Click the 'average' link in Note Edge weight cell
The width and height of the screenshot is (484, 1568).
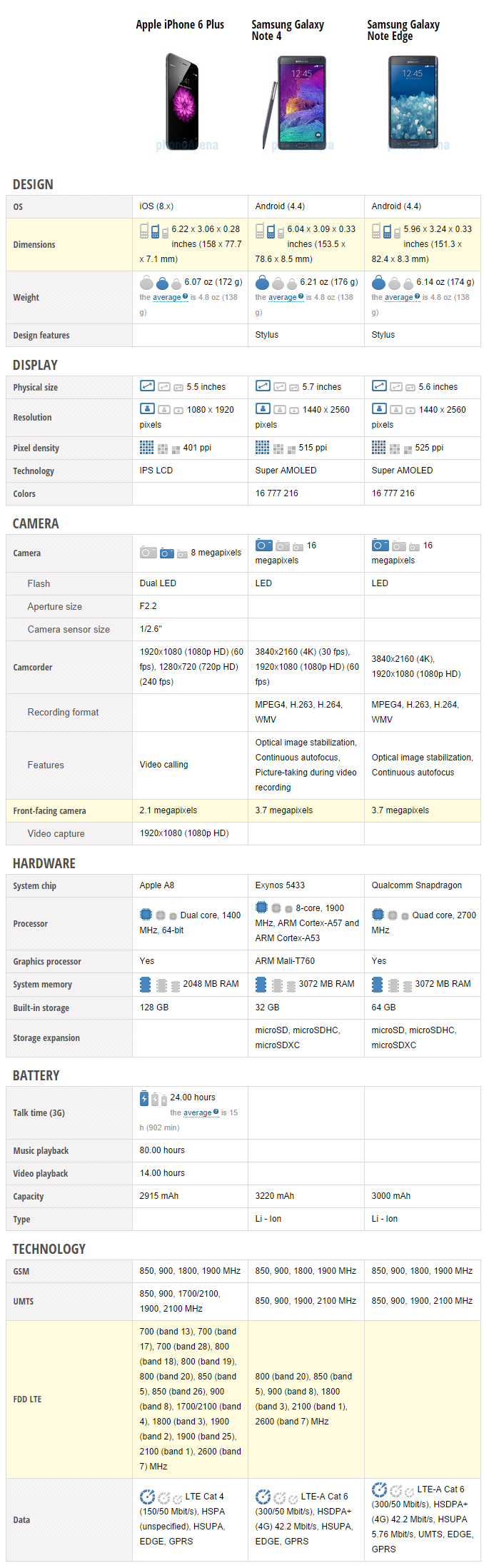click(x=399, y=297)
